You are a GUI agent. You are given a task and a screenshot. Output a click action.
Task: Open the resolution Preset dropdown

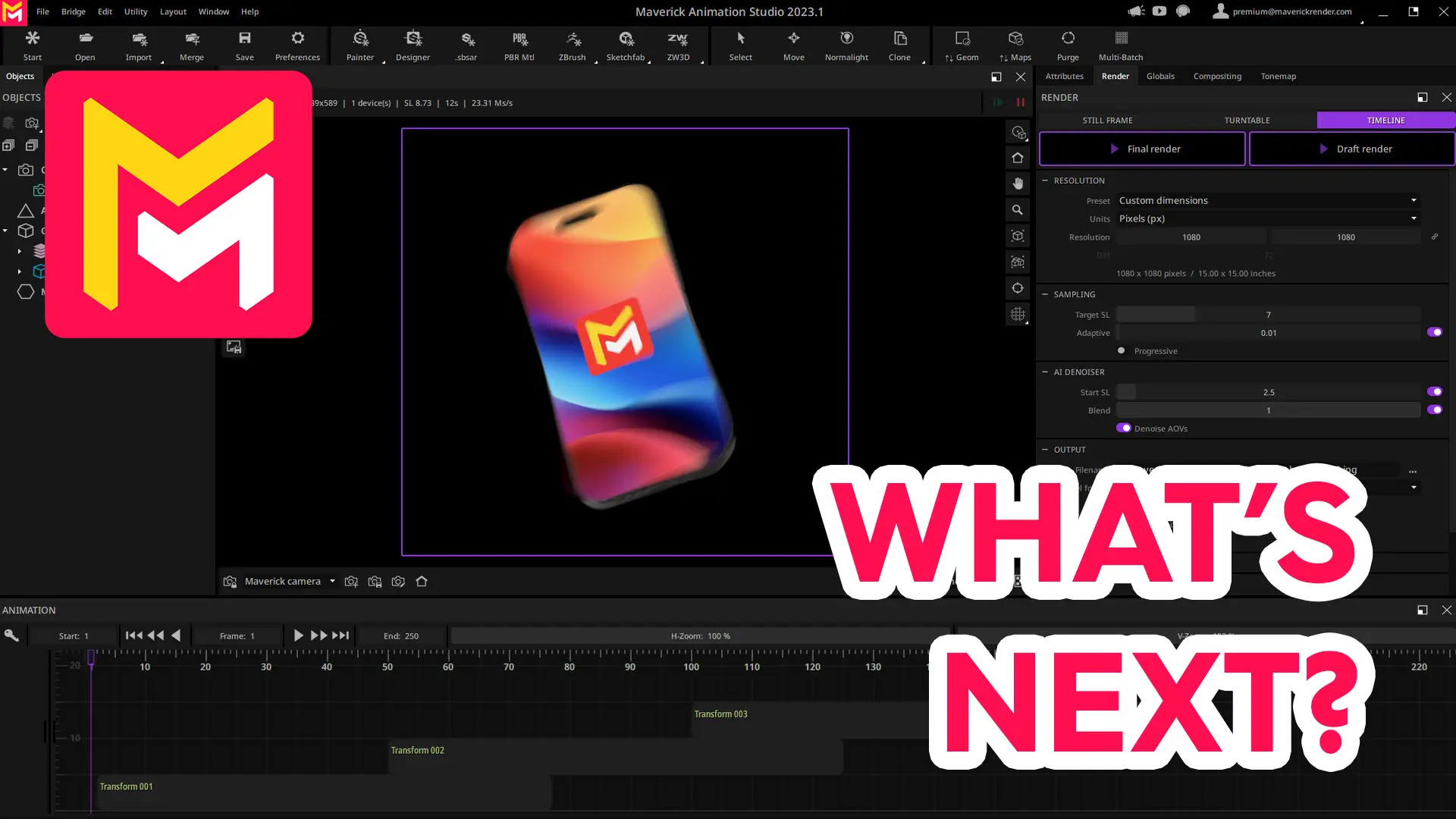pos(1267,200)
